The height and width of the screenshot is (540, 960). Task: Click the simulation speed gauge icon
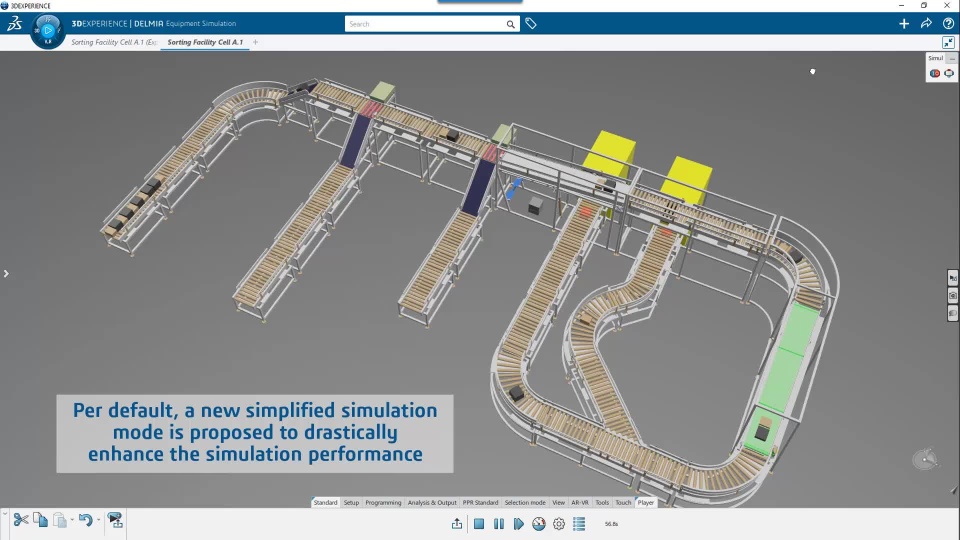click(x=539, y=523)
